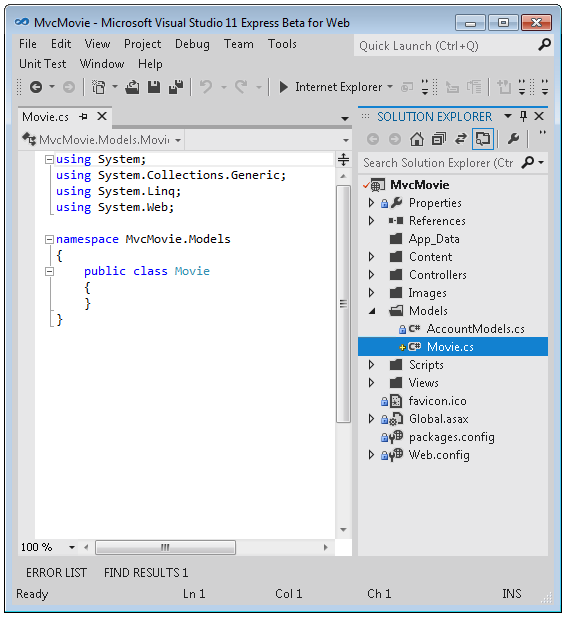This screenshot has width=562, height=619.
Task: Expand the Controllers folder
Action: [x=371, y=275]
